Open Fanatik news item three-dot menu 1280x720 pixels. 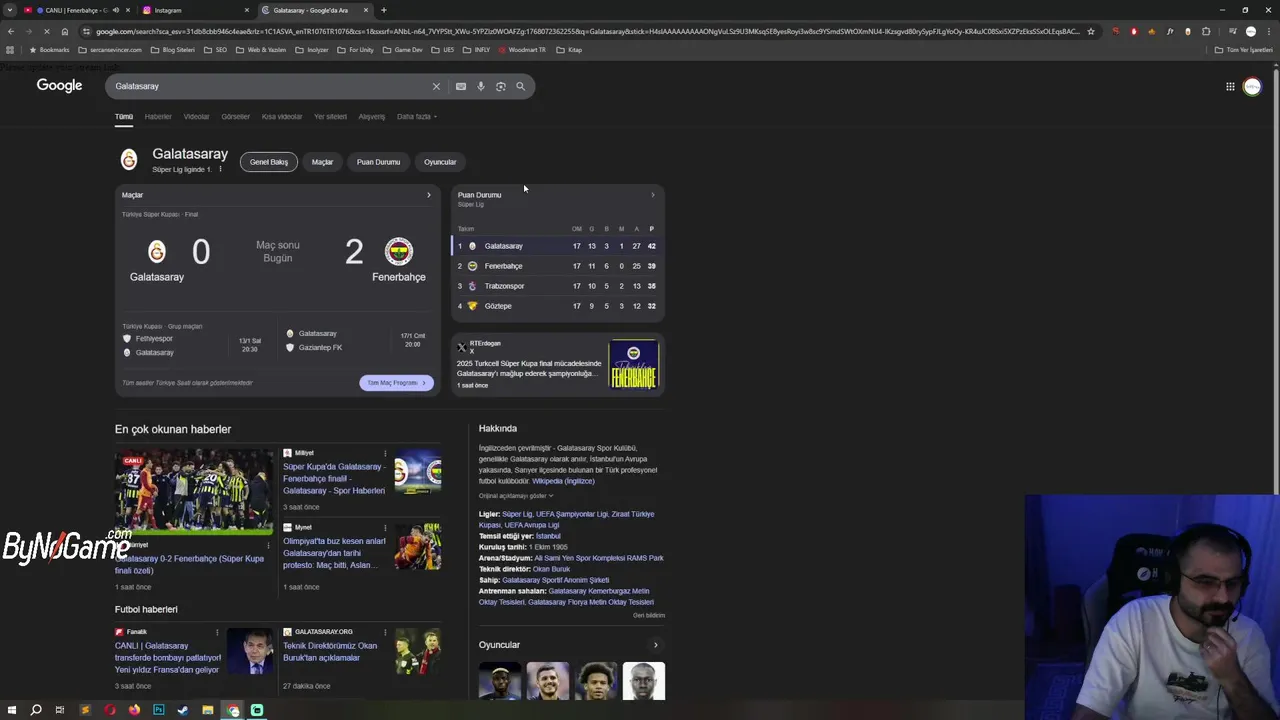click(x=217, y=632)
